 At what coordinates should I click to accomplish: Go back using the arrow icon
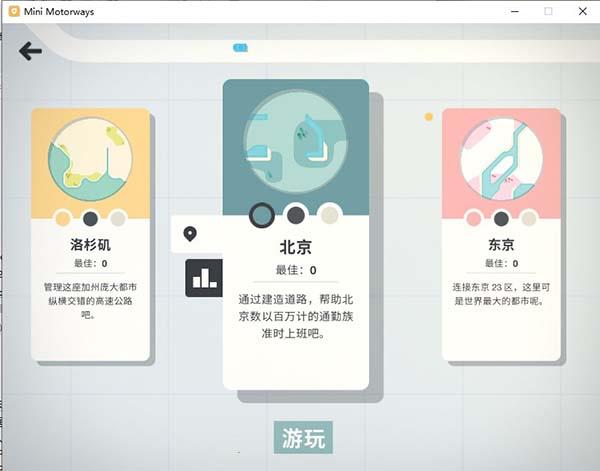click(x=30, y=51)
